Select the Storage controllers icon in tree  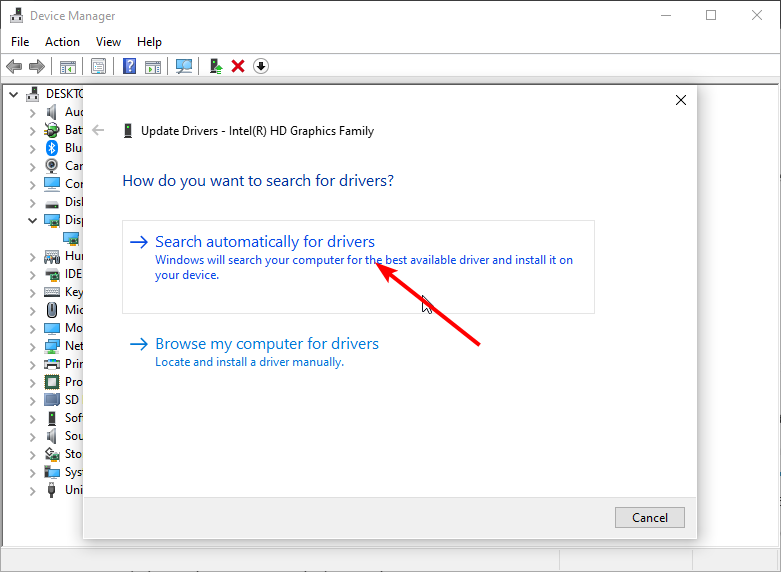tap(52, 454)
